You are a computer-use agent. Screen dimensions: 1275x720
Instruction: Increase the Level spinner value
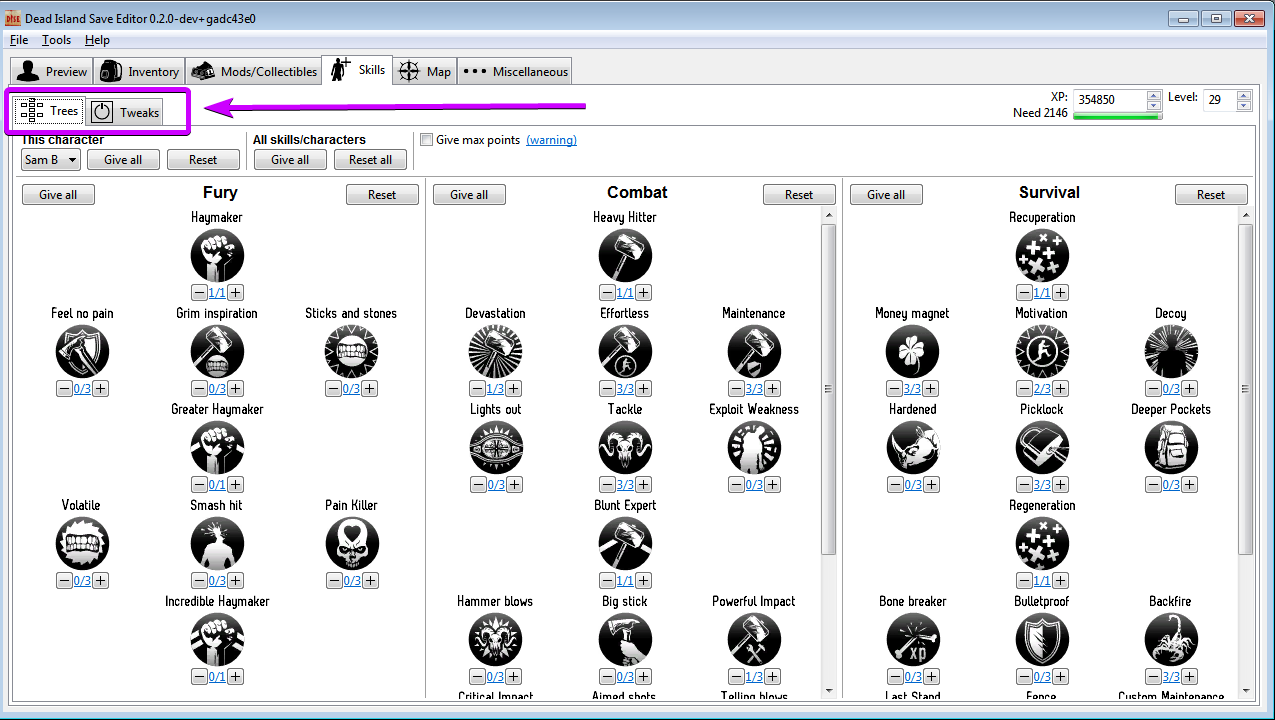pyautogui.click(x=1244, y=95)
